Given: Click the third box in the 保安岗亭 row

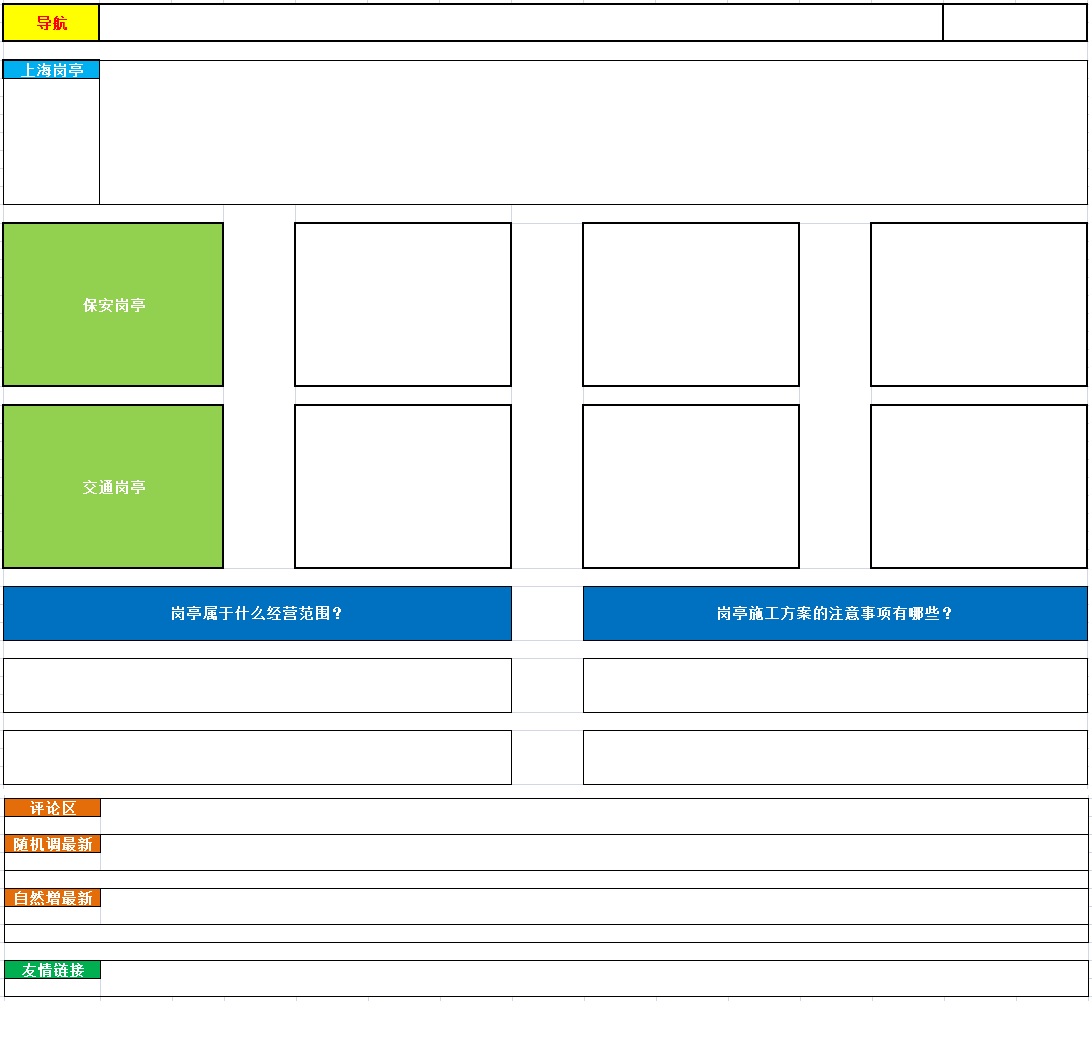Looking at the screenshot, I should [691, 305].
